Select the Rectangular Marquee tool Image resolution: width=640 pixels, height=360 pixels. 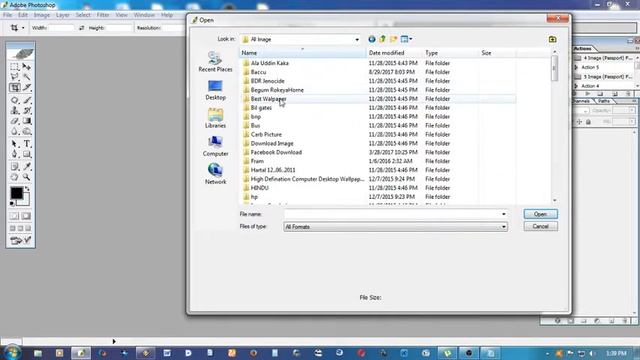tap(15, 67)
